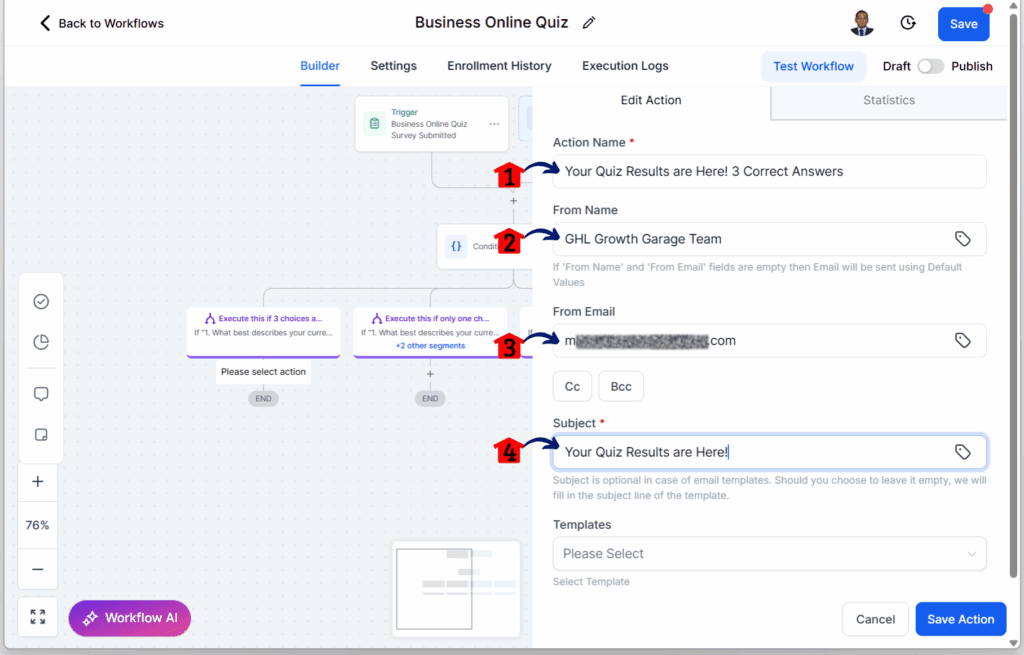This screenshot has width=1024, height=655.
Task: Select the 'Execute this if only one ch...' branch
Action: point(430,332)
